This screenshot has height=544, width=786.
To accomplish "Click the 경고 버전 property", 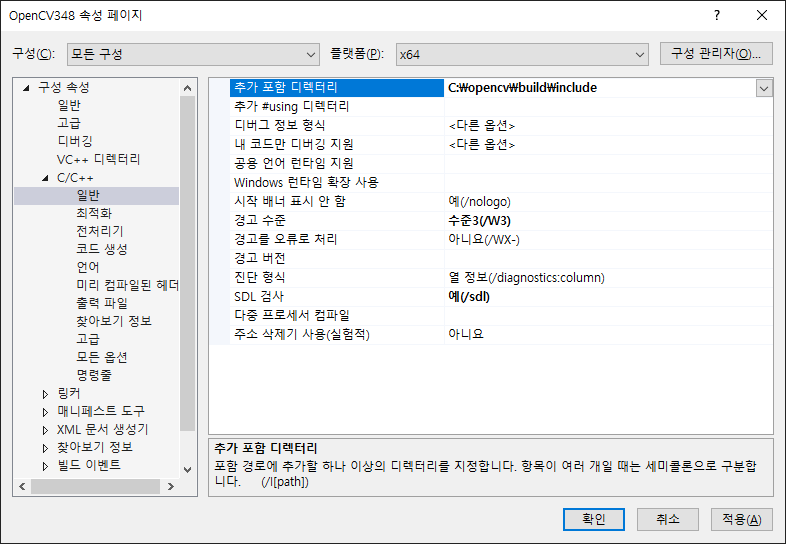I will pos(337,259).
